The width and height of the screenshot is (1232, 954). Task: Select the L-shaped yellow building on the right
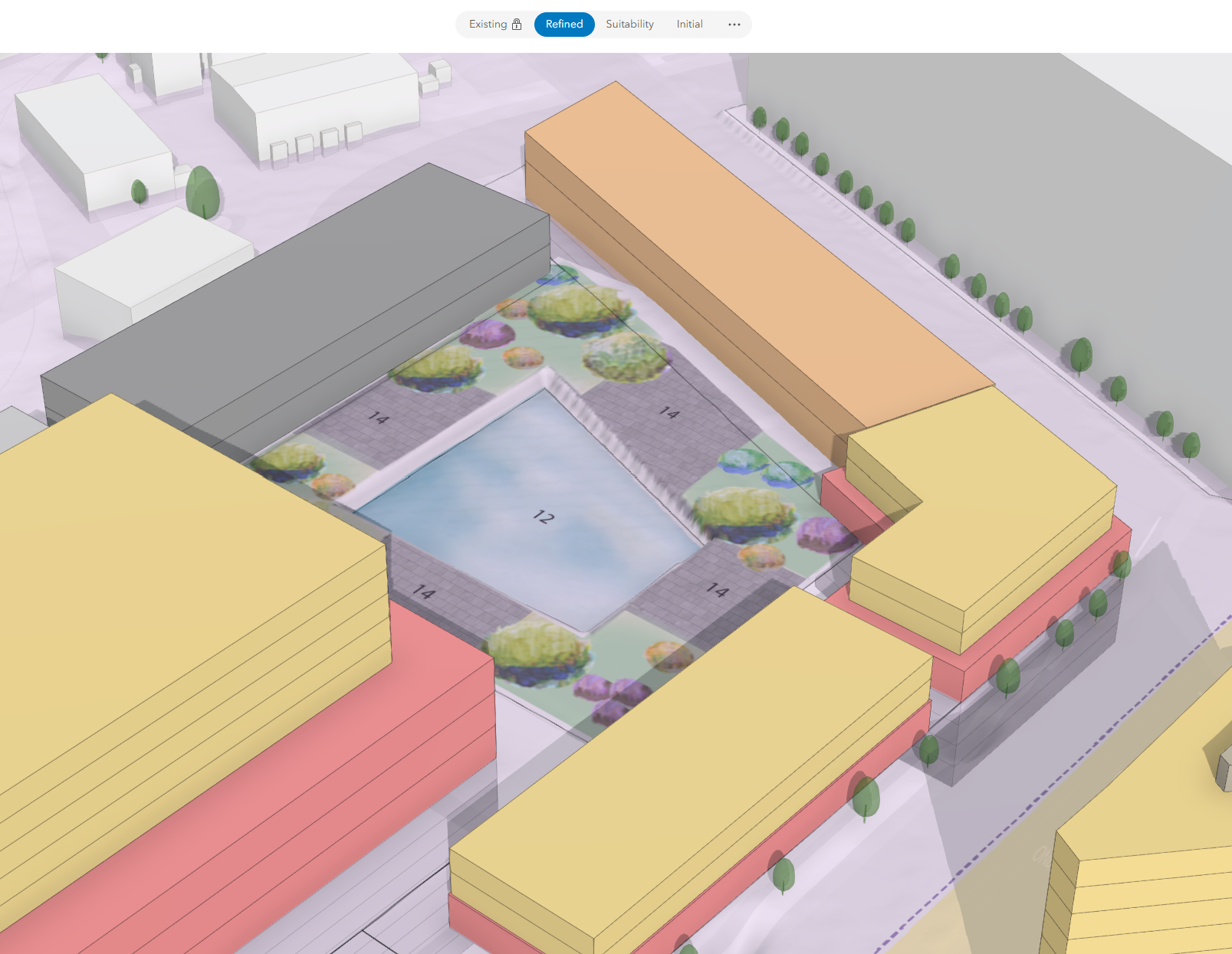tap(981, 506)
